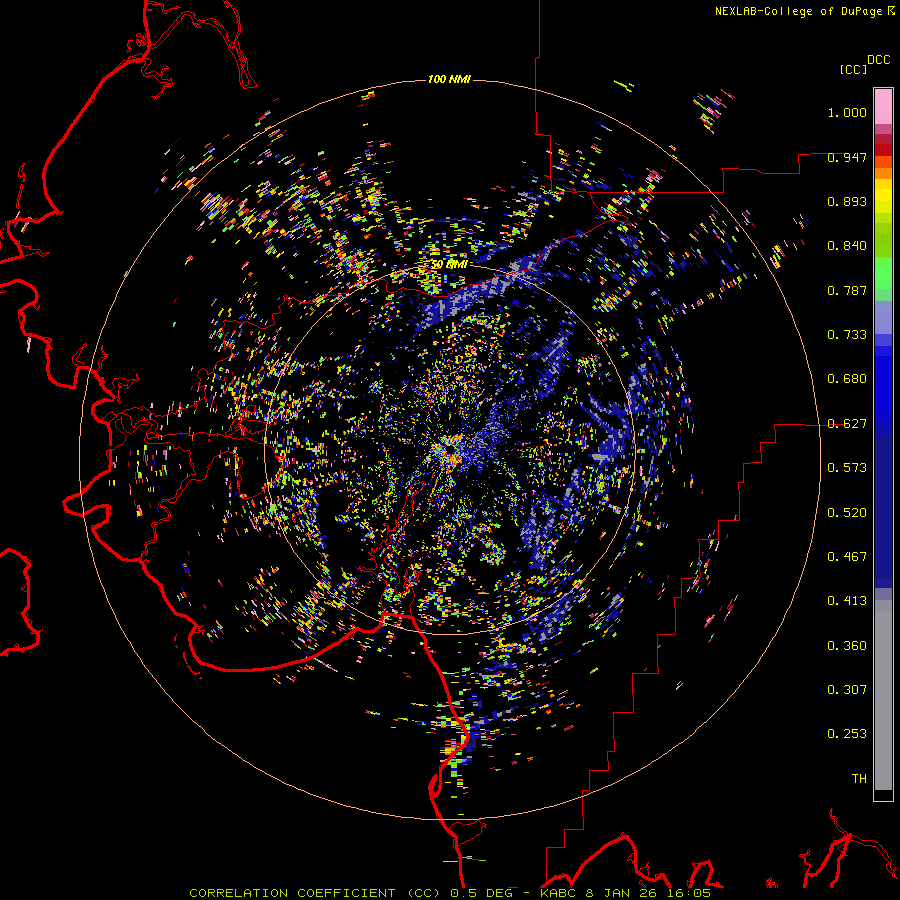Image resolution: width=900 pixels, height=900 pixels.
Task: Click the 0.787 scale value
Action: coord(847,290)
